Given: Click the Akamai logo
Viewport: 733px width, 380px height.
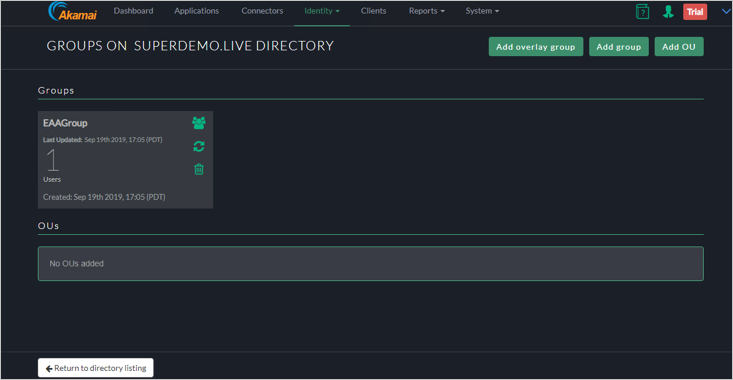Looking at the screenshot, I should pyautogui.click(x=72, y=11).
